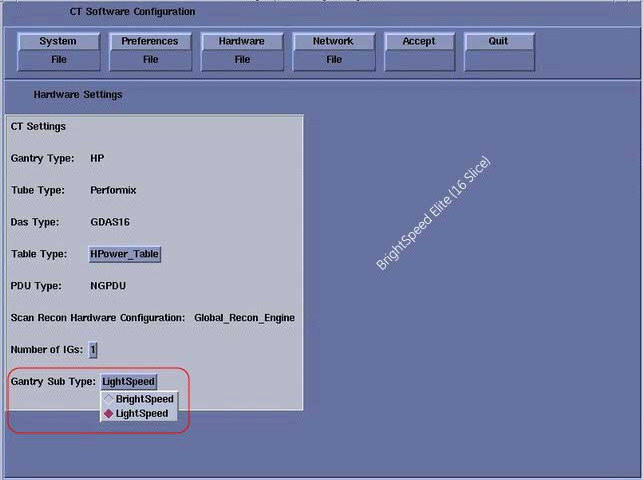
Task: Select the Network button
Action: (x=333, y=41)
